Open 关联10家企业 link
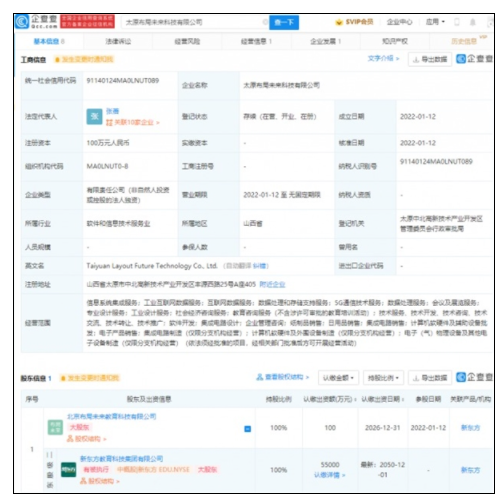Viewport: 503px width, 502px height. pos(133,122)
